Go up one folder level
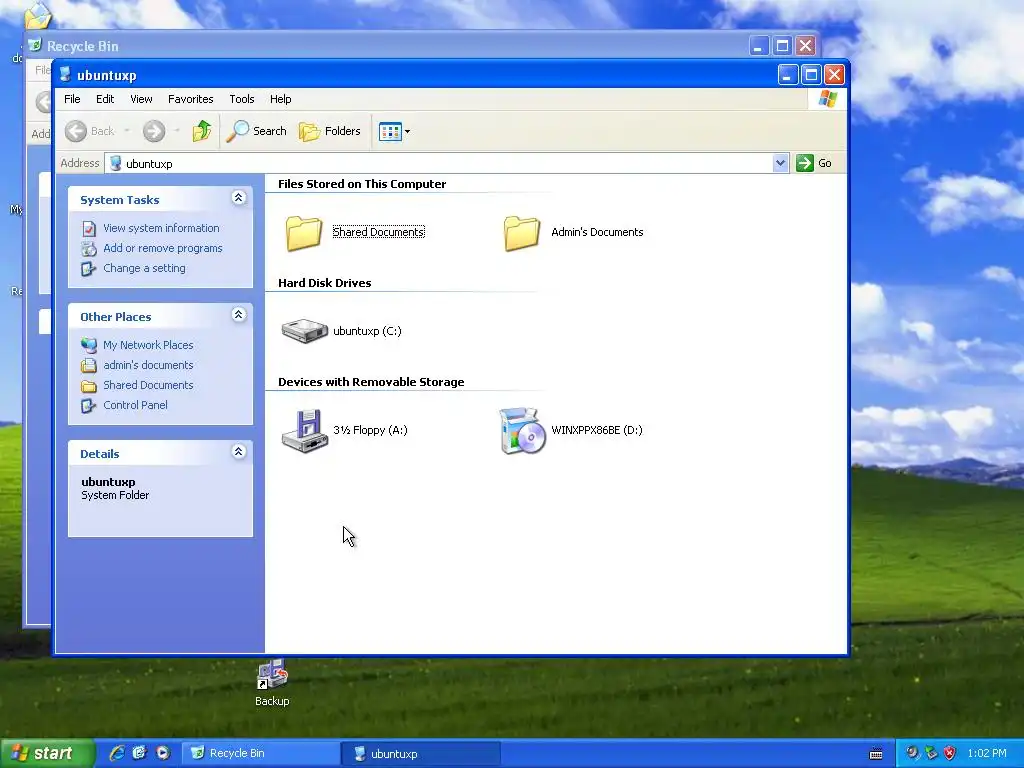This screenshot has height=768, width=1024. (x=201, y=131)
